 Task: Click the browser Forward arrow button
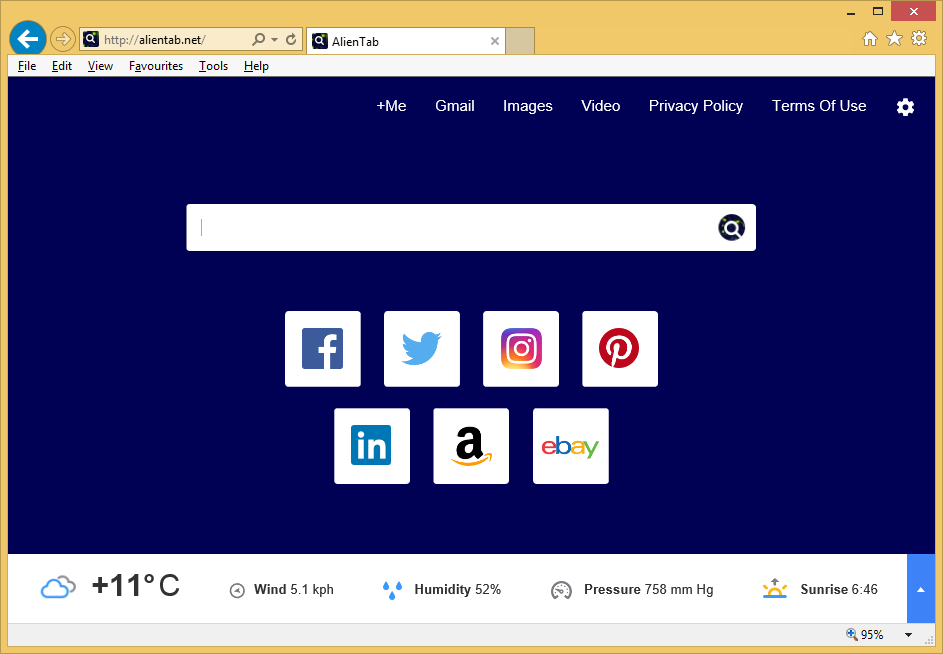click(x=62, y=40)
